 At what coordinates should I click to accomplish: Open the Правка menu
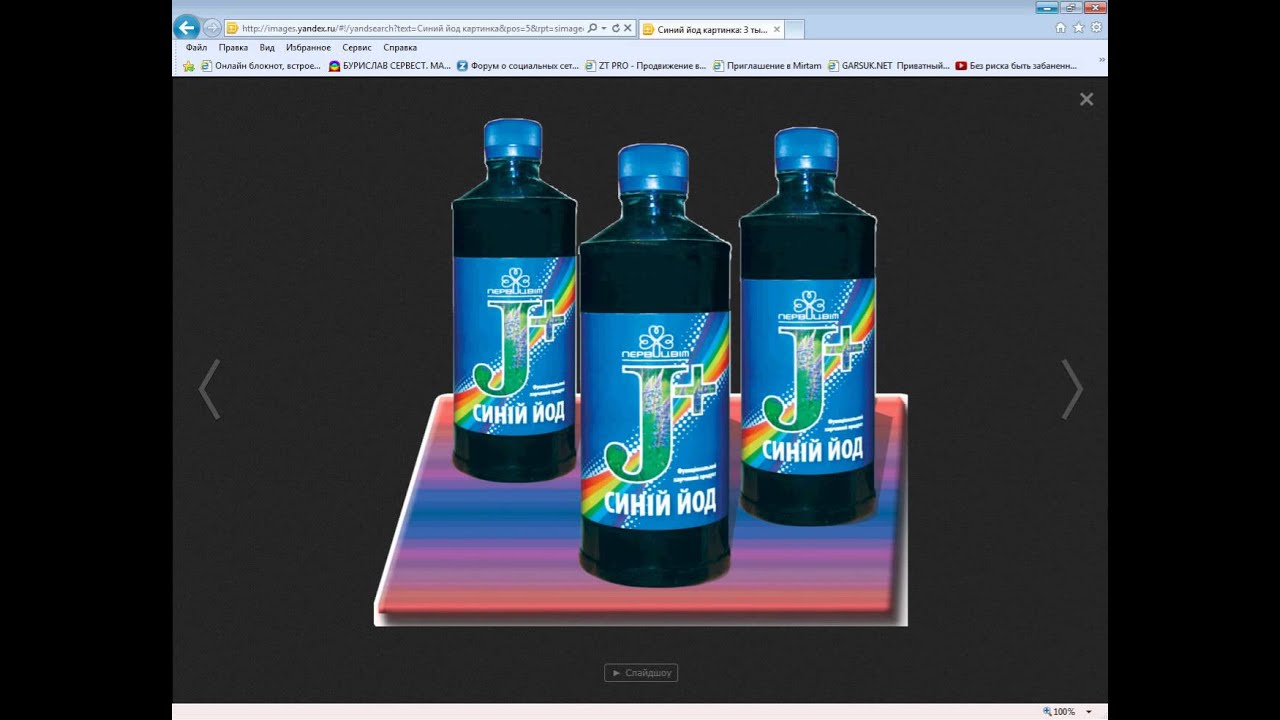(233, 47)
